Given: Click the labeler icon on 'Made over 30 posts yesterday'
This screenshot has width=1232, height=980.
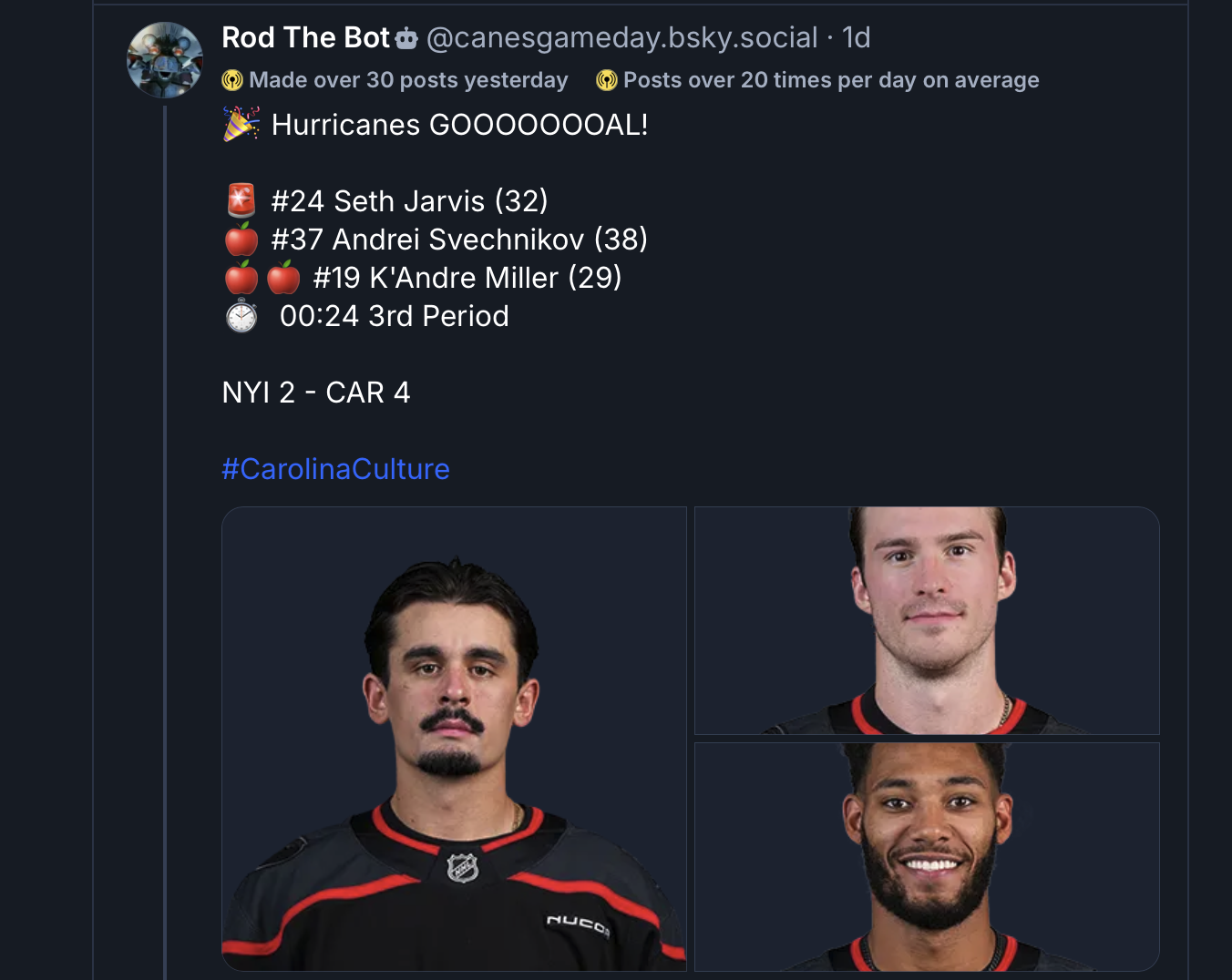Looking at the screenshot, I should (x=234, y=79).
